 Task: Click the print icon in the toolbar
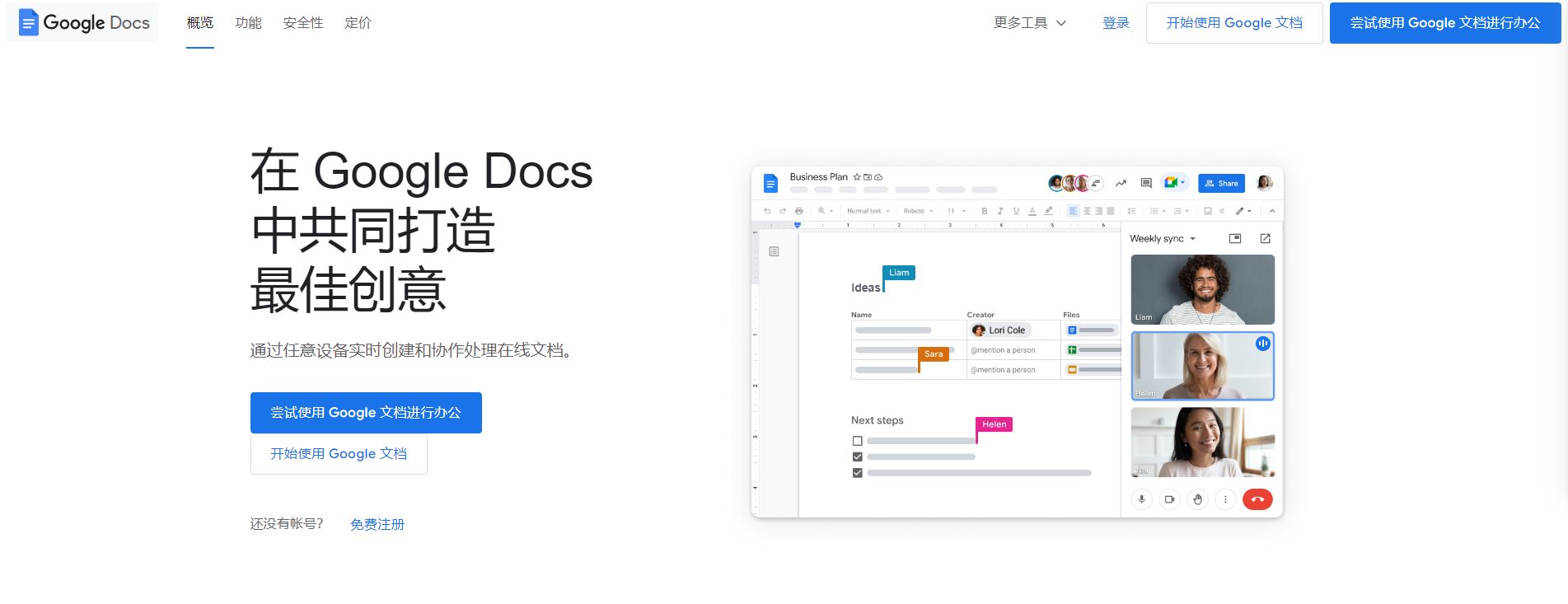point(798,211)
